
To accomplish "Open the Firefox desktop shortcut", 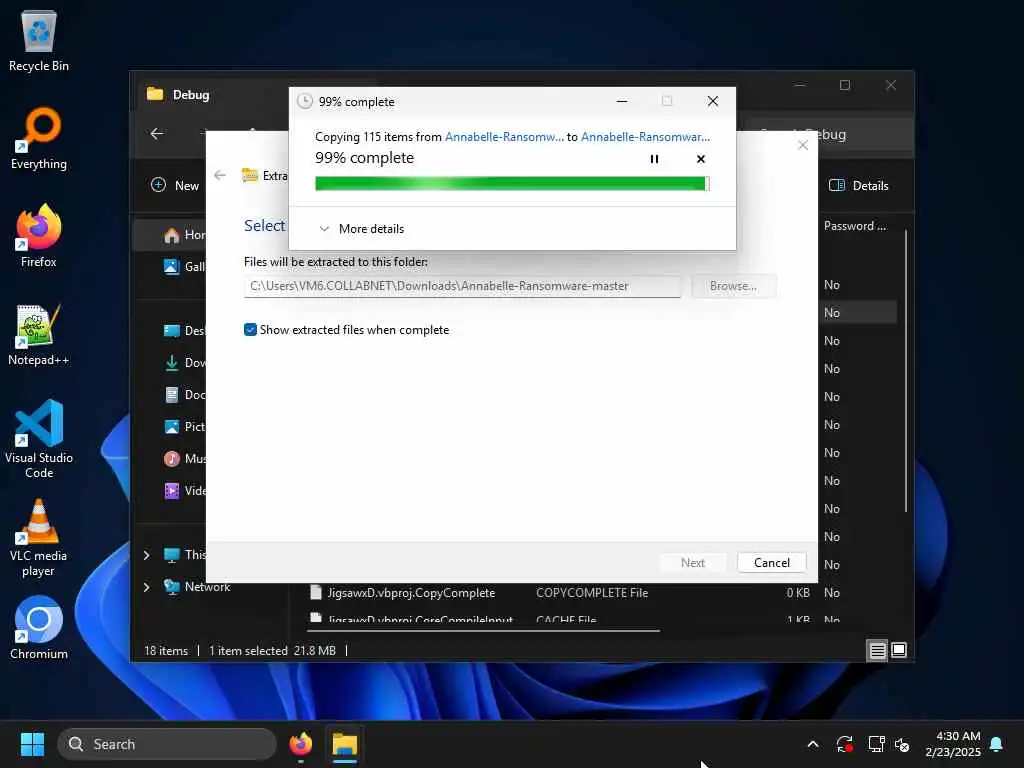I will tap(39, 236).
